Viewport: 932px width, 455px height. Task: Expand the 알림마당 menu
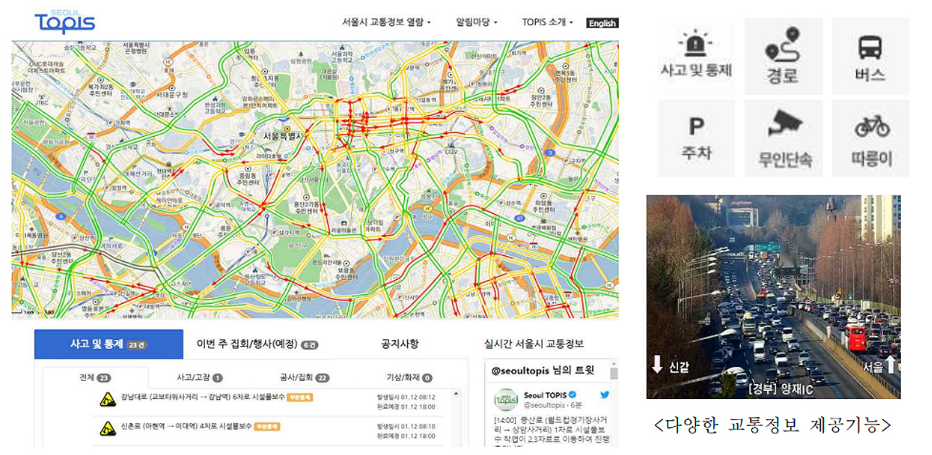tap(476, 23)
